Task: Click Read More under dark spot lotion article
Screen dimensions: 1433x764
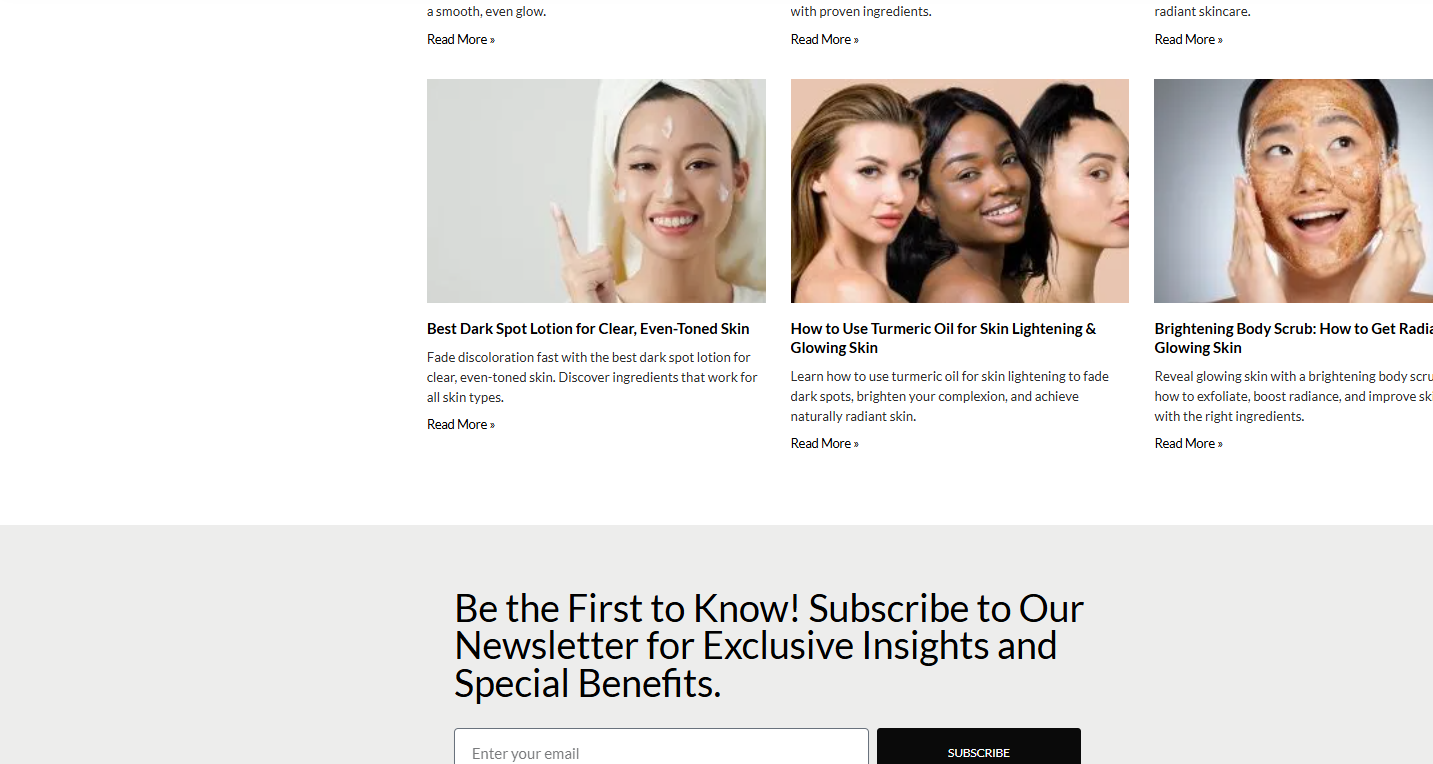Action: [461, 424]
